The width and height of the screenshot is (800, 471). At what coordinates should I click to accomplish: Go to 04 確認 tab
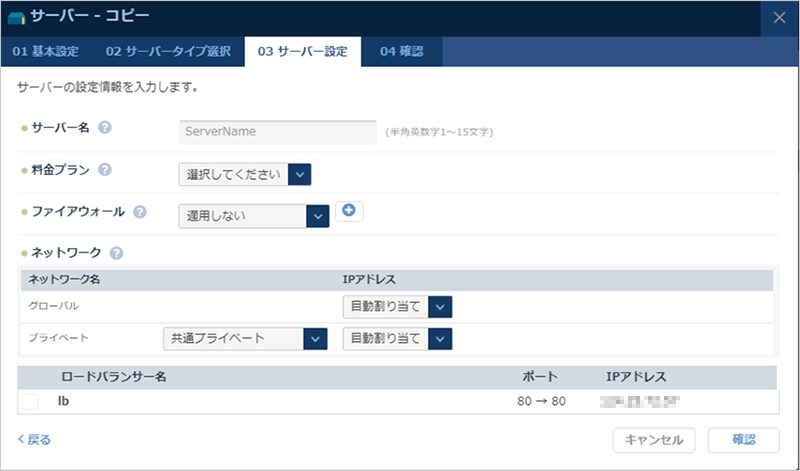(x=402, y=52)
